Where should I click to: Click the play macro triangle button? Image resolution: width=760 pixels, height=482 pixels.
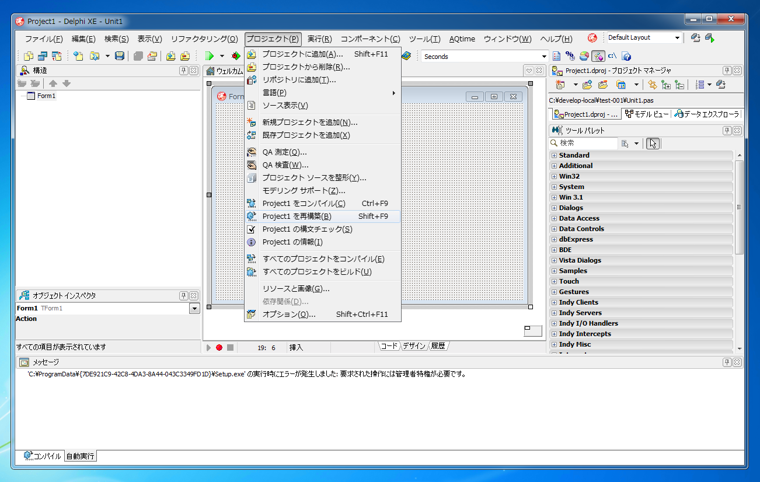click(x=208, y=347)
